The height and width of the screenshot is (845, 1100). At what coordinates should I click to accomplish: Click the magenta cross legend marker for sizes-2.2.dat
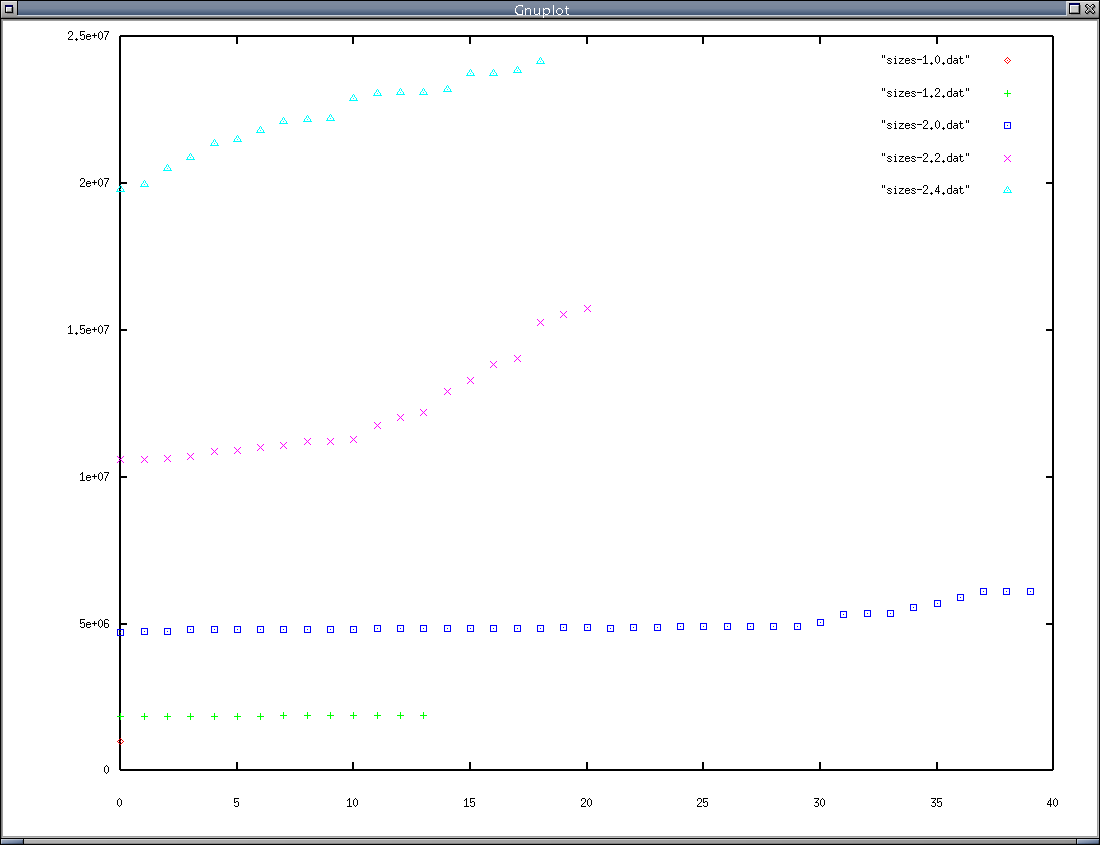(1007, 158)
